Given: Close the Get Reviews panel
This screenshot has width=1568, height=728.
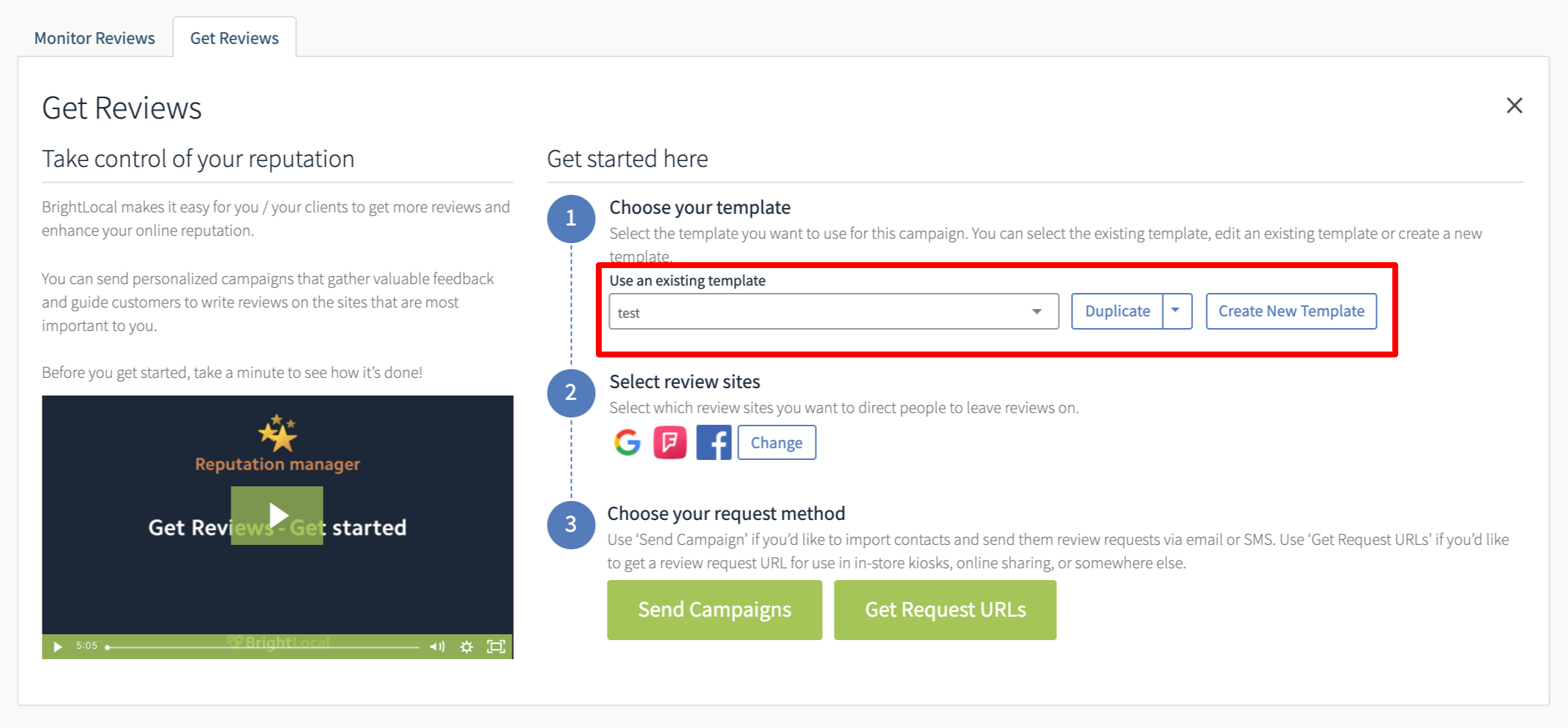Looking at the screenshot, I should click(1515, 105).
